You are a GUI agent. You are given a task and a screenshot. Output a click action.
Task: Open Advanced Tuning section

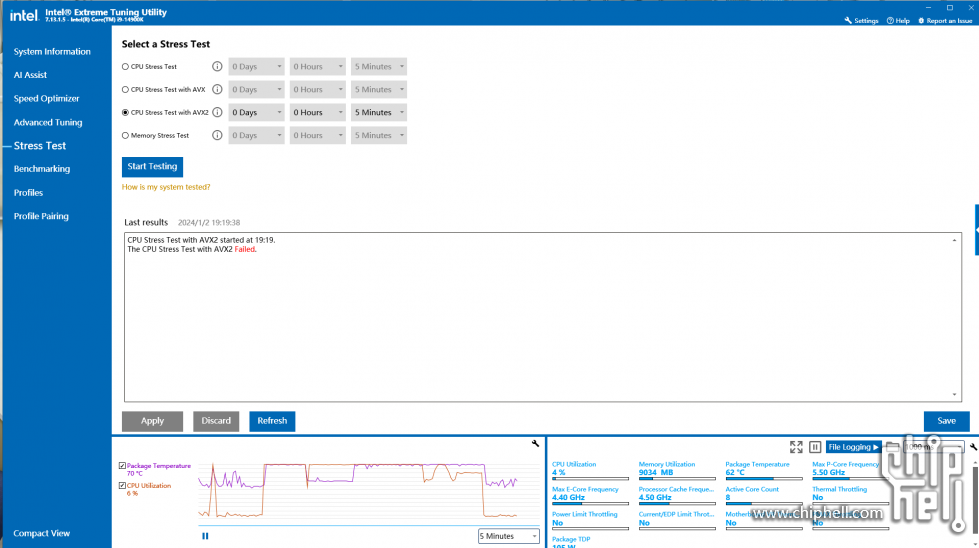48,122
